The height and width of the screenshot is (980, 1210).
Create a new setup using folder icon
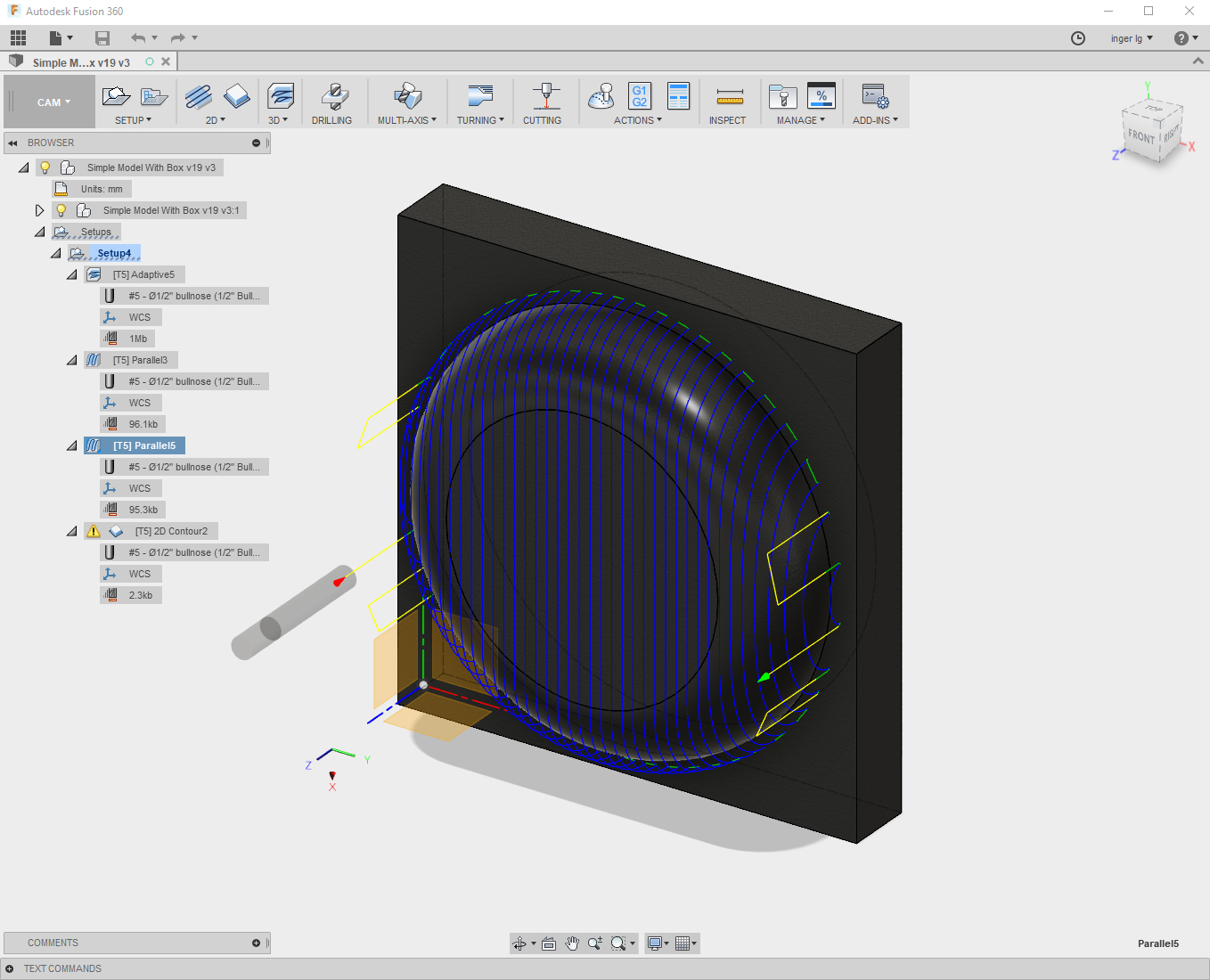(116, 95)
